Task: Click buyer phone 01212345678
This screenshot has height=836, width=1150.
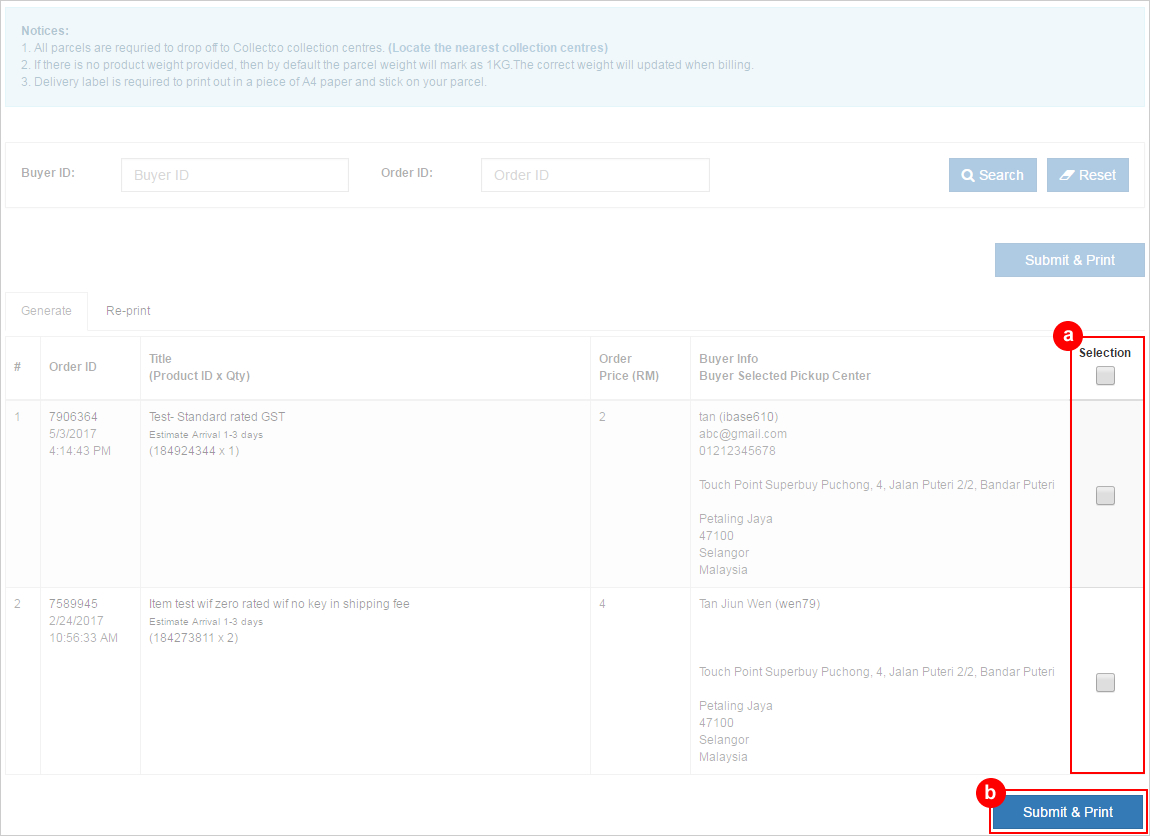Action: pyautogui.click(x=737, y=450)
